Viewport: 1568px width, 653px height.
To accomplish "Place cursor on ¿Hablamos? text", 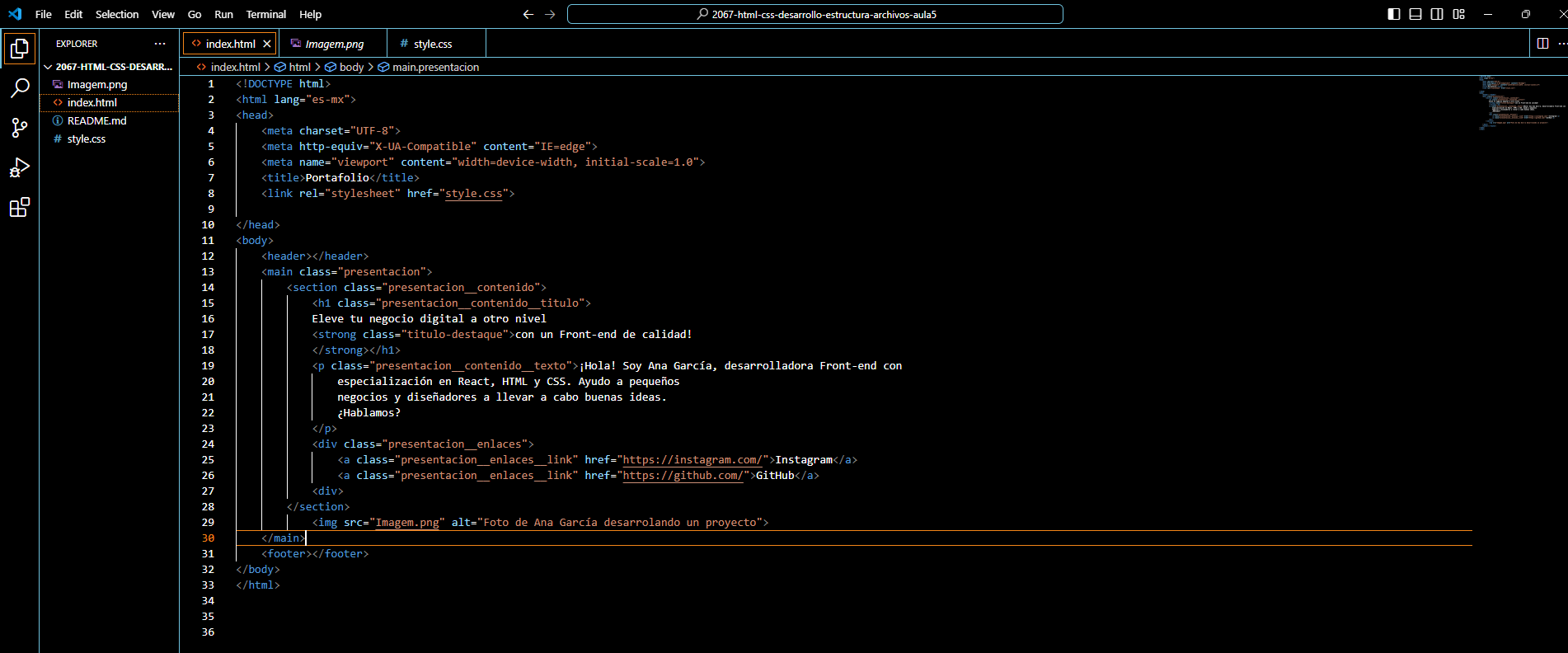I will pyautogui.click(x=369, y=412).
